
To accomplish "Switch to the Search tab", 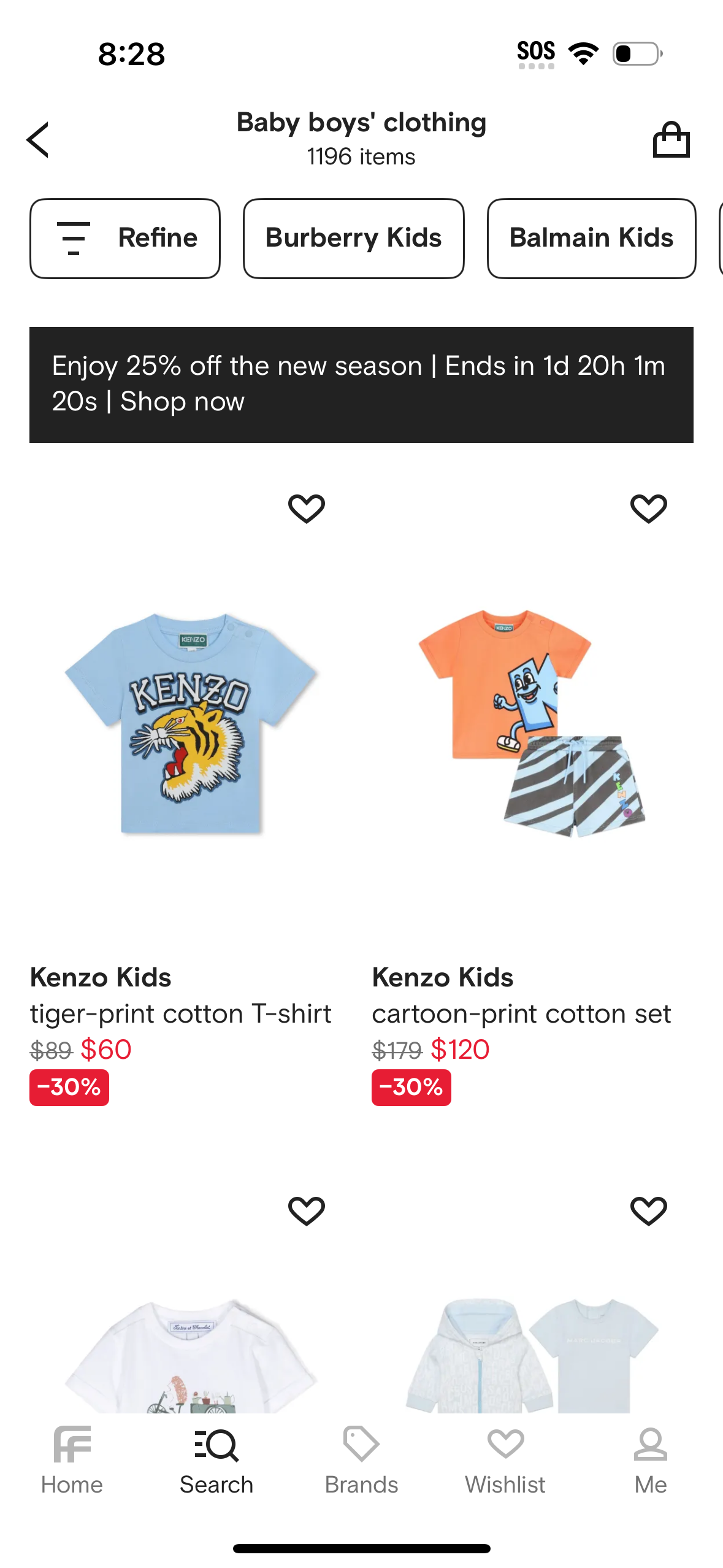I will pyautogui.click(x=216, y=1461).
